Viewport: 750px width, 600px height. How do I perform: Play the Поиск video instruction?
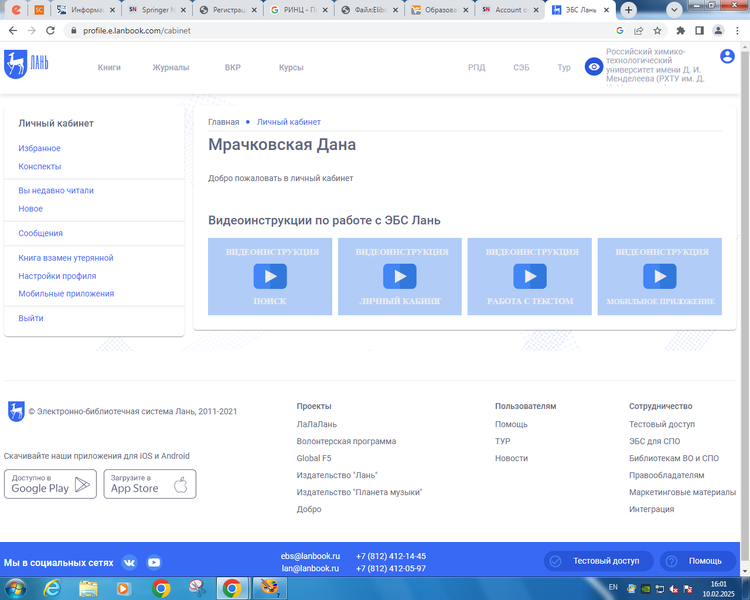coord(270,276)
